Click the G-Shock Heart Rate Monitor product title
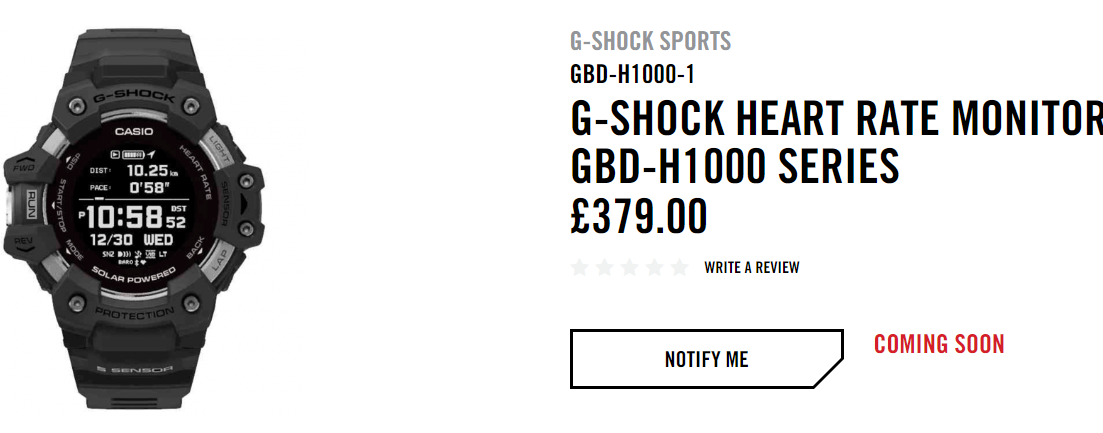The height and width of the screenshot is (433, 1103). 836,141
